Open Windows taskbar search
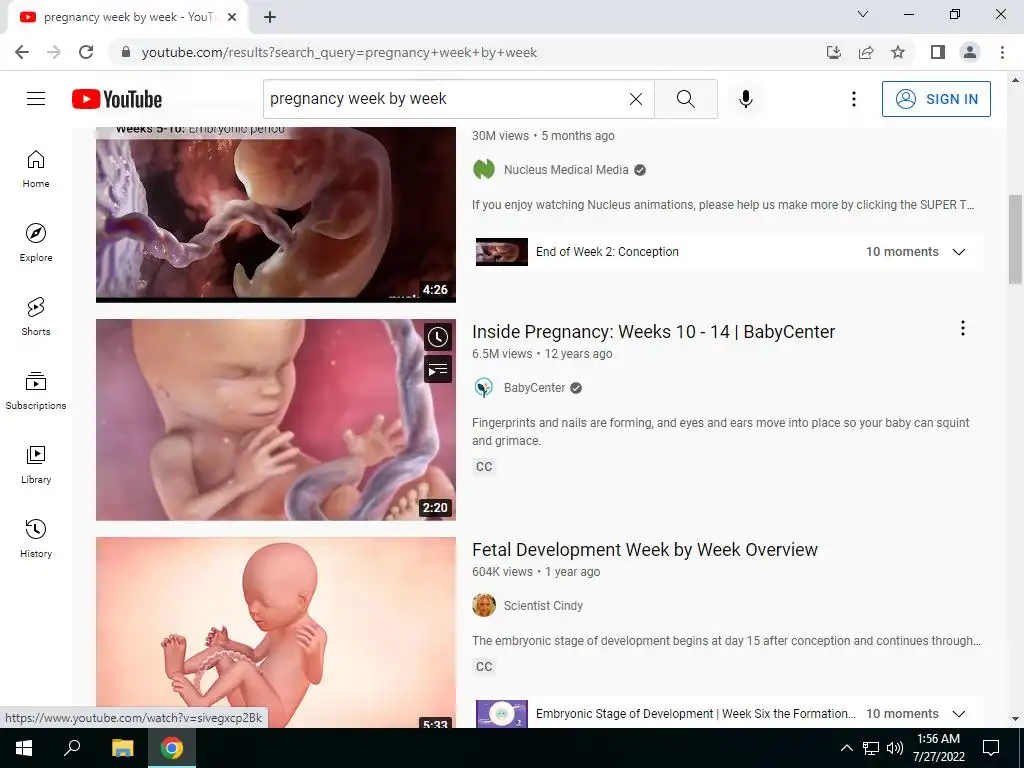This screenshot has width=1024, height=768. point(72,748)
